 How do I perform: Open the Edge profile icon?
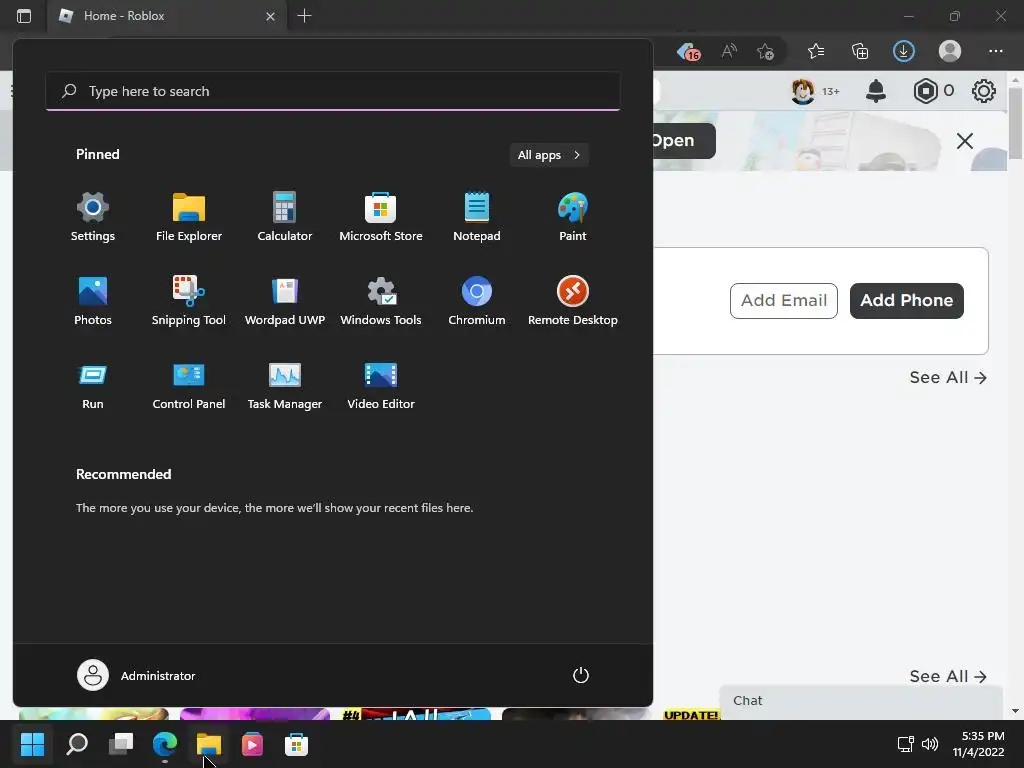[950, 51]
